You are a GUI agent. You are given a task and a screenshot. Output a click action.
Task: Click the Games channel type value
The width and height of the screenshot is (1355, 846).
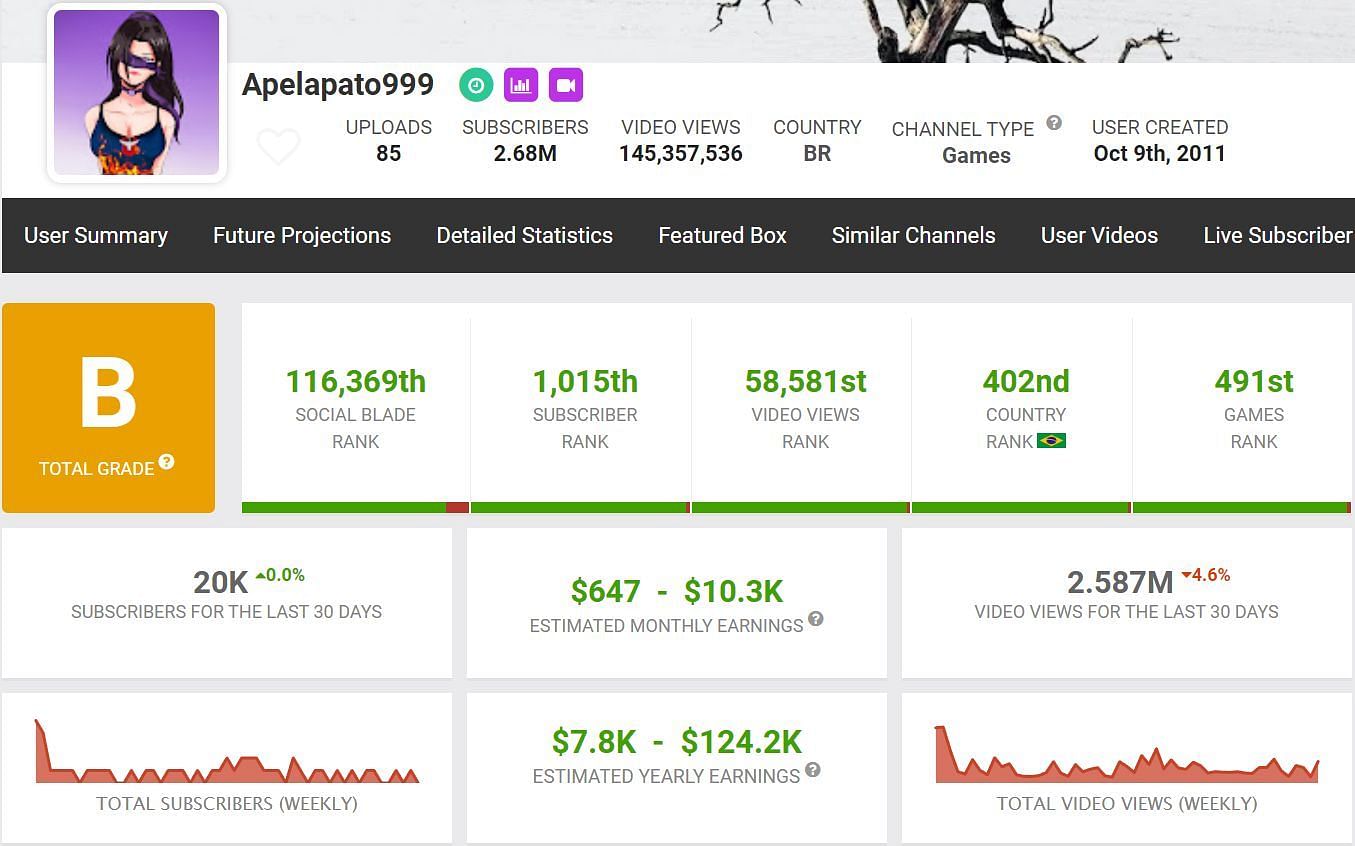(x=977, y=155)
